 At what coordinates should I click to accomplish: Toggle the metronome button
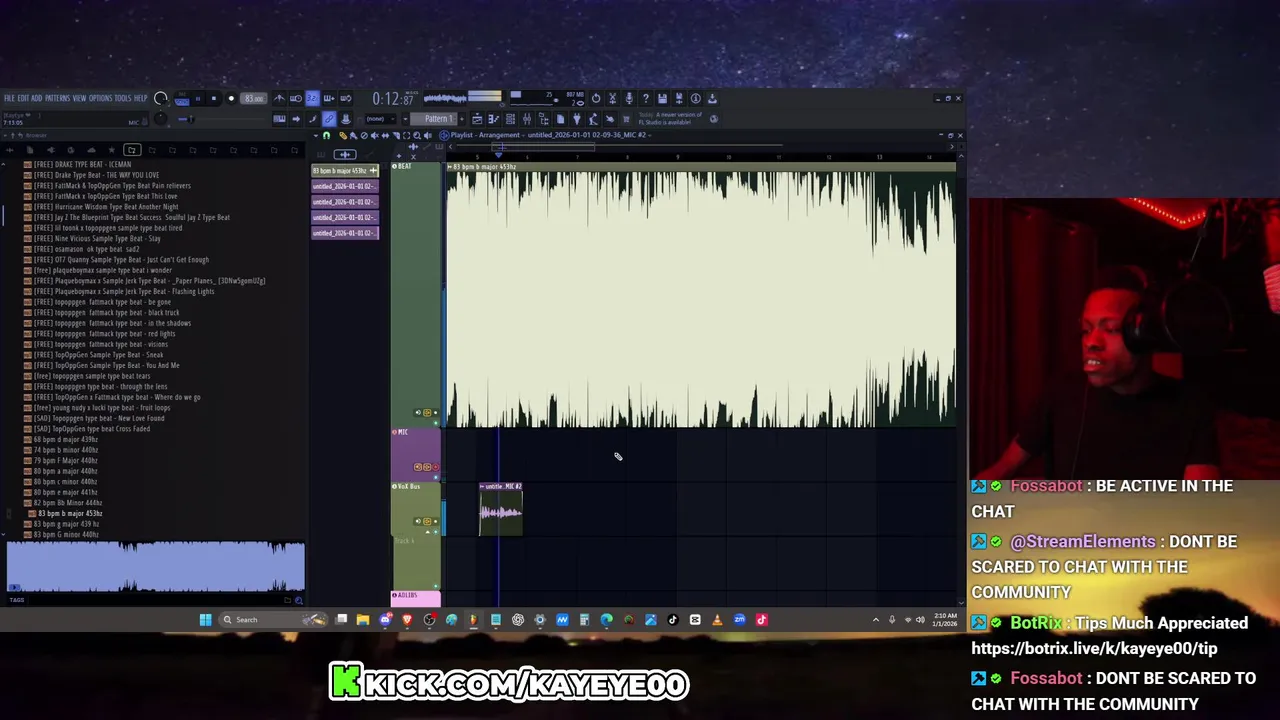tap(279, 98)
